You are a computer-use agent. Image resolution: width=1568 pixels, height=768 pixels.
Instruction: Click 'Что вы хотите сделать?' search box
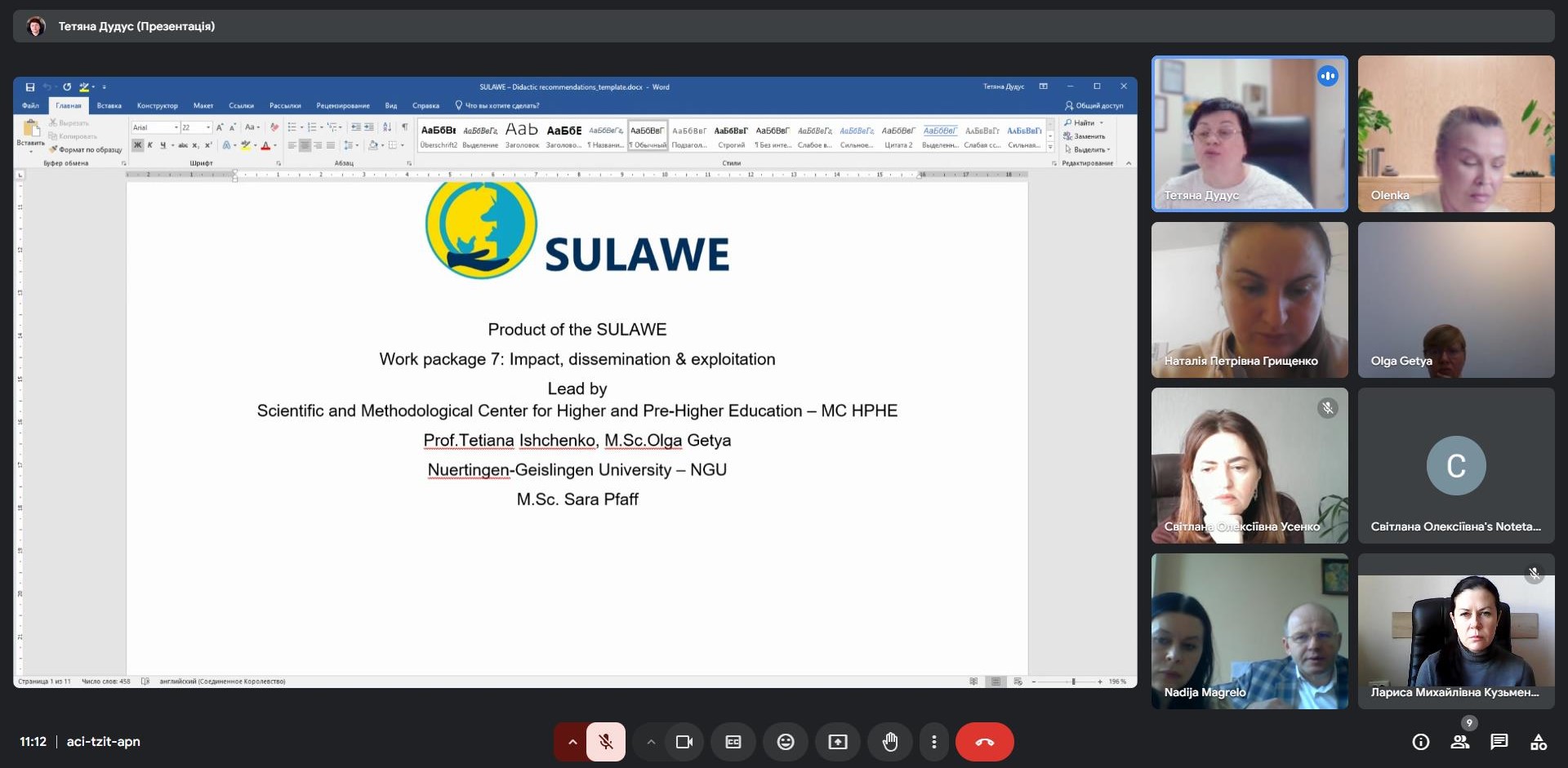tap(497, 105)
